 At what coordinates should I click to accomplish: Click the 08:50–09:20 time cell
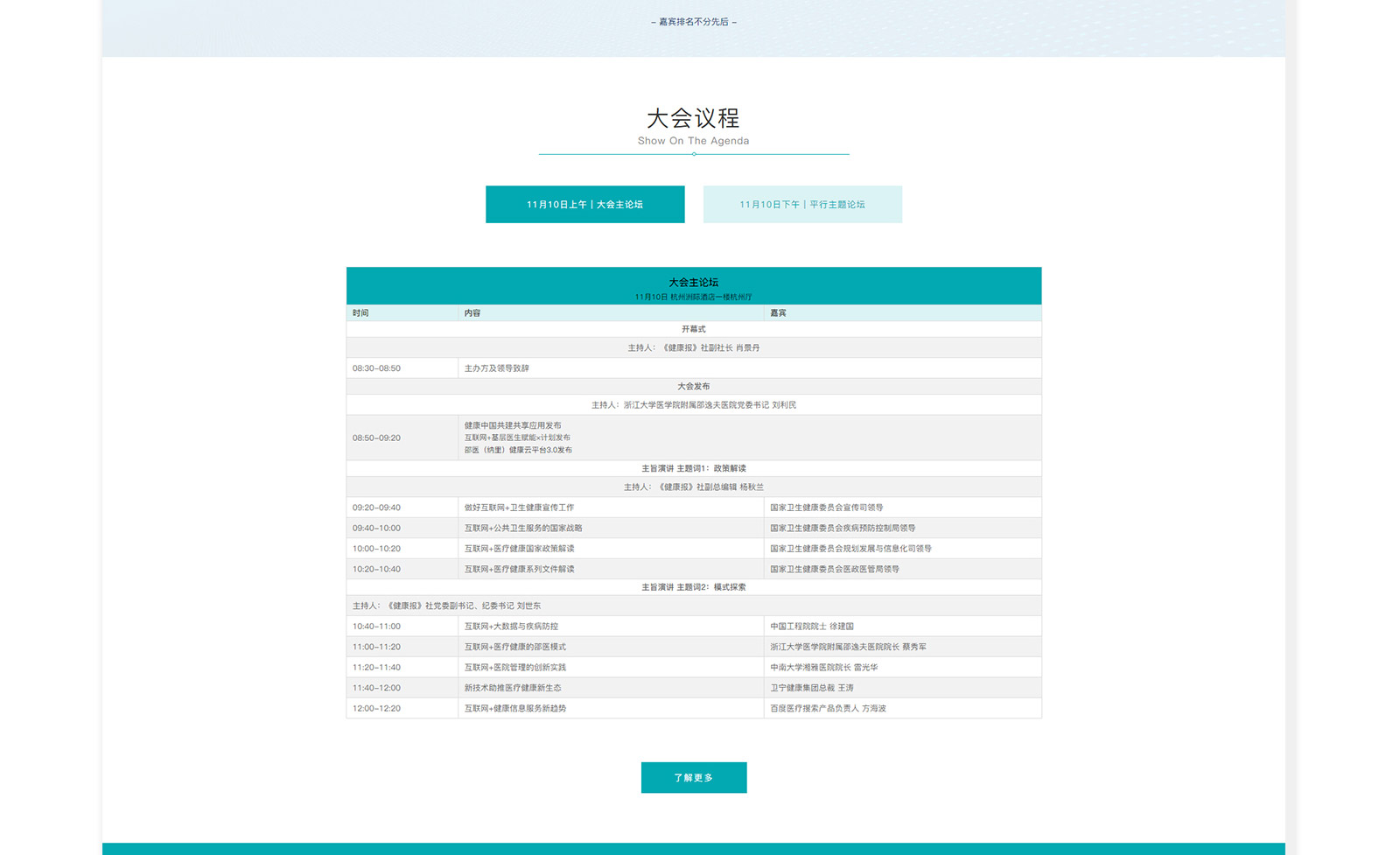(376, 438)
